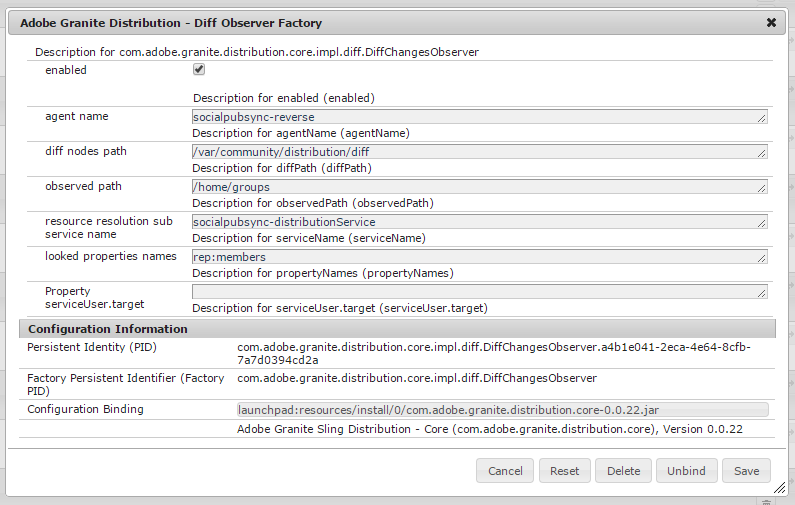The width and height of the screenshot is (795, 505).
Task: Edit the resource resolution sub service name field
Action: point(480,222)
